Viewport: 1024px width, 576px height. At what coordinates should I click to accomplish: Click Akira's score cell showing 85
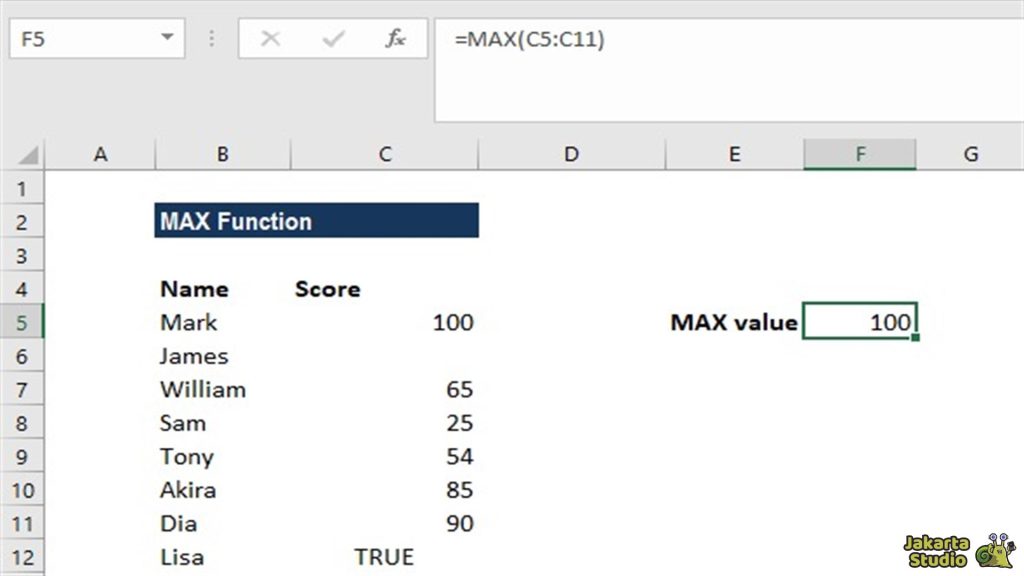pyautogui.click(x=385, y=490)
